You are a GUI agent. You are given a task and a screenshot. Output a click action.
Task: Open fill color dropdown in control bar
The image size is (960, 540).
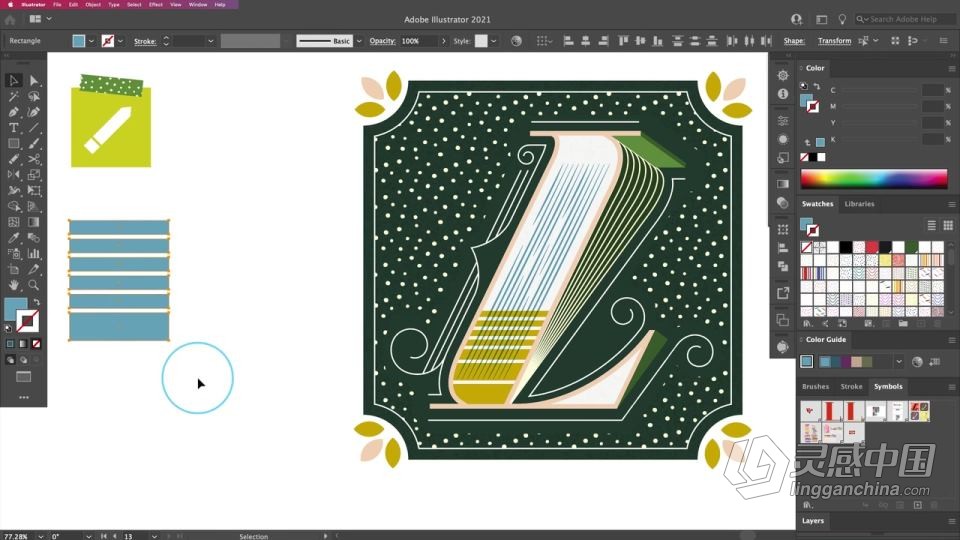click(91, 41)
